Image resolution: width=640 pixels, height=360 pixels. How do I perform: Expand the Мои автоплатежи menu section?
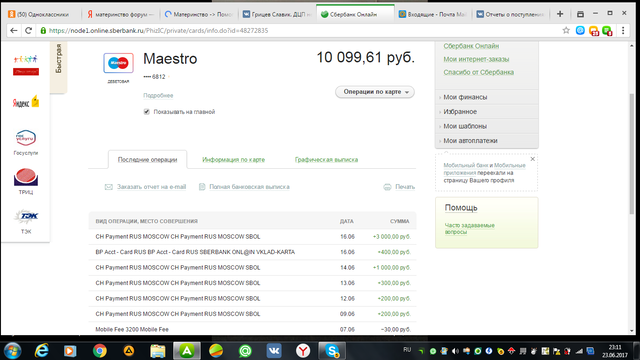click(487, 140)
